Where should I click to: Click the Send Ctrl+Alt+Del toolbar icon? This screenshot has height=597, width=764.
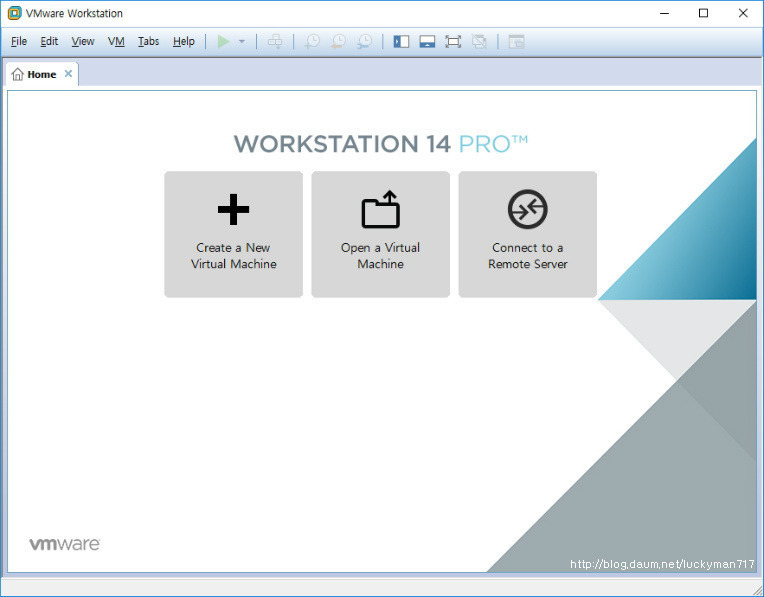coord(275,41)
